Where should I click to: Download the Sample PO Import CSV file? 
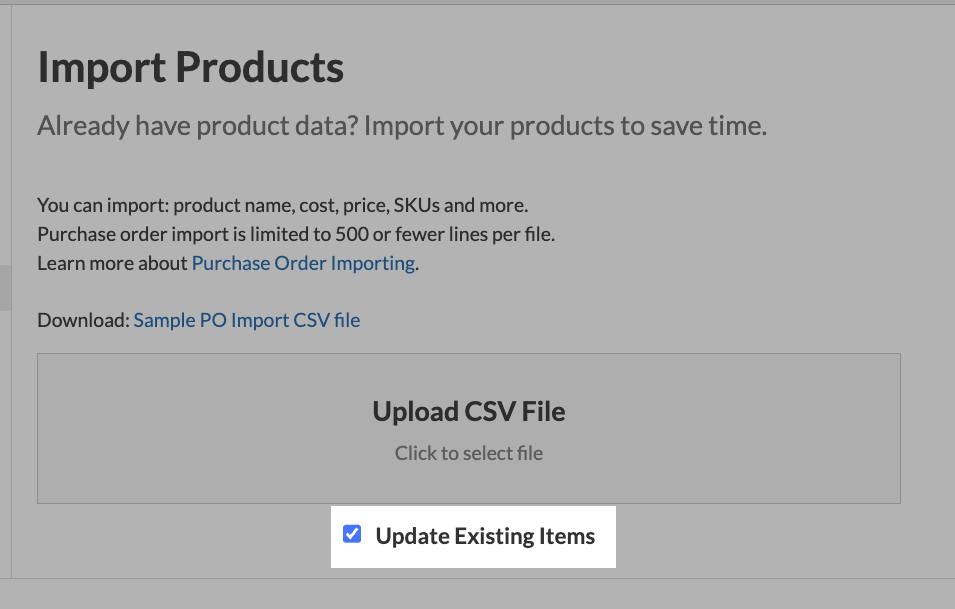point(246,319)
